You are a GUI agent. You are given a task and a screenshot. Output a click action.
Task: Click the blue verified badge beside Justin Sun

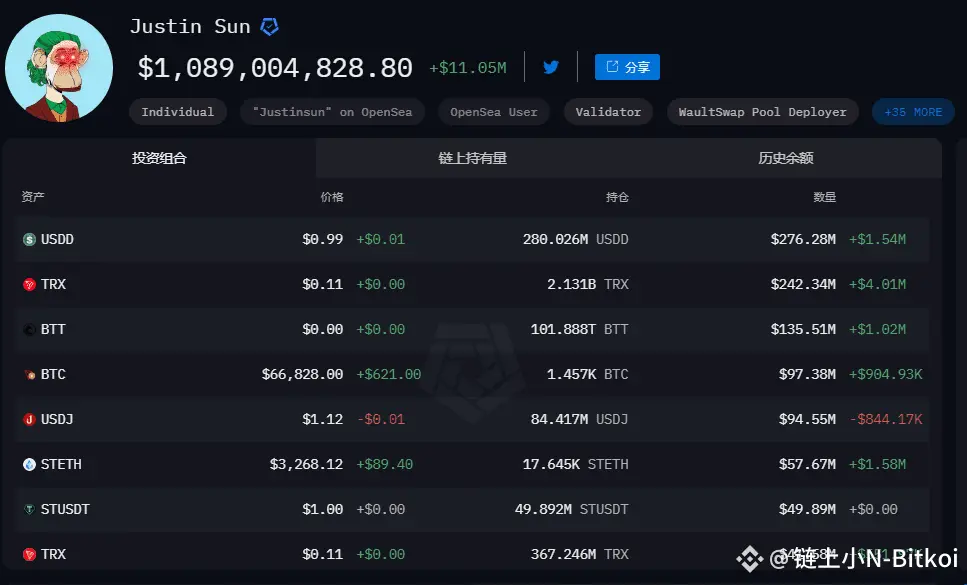[x=270, y=27]
